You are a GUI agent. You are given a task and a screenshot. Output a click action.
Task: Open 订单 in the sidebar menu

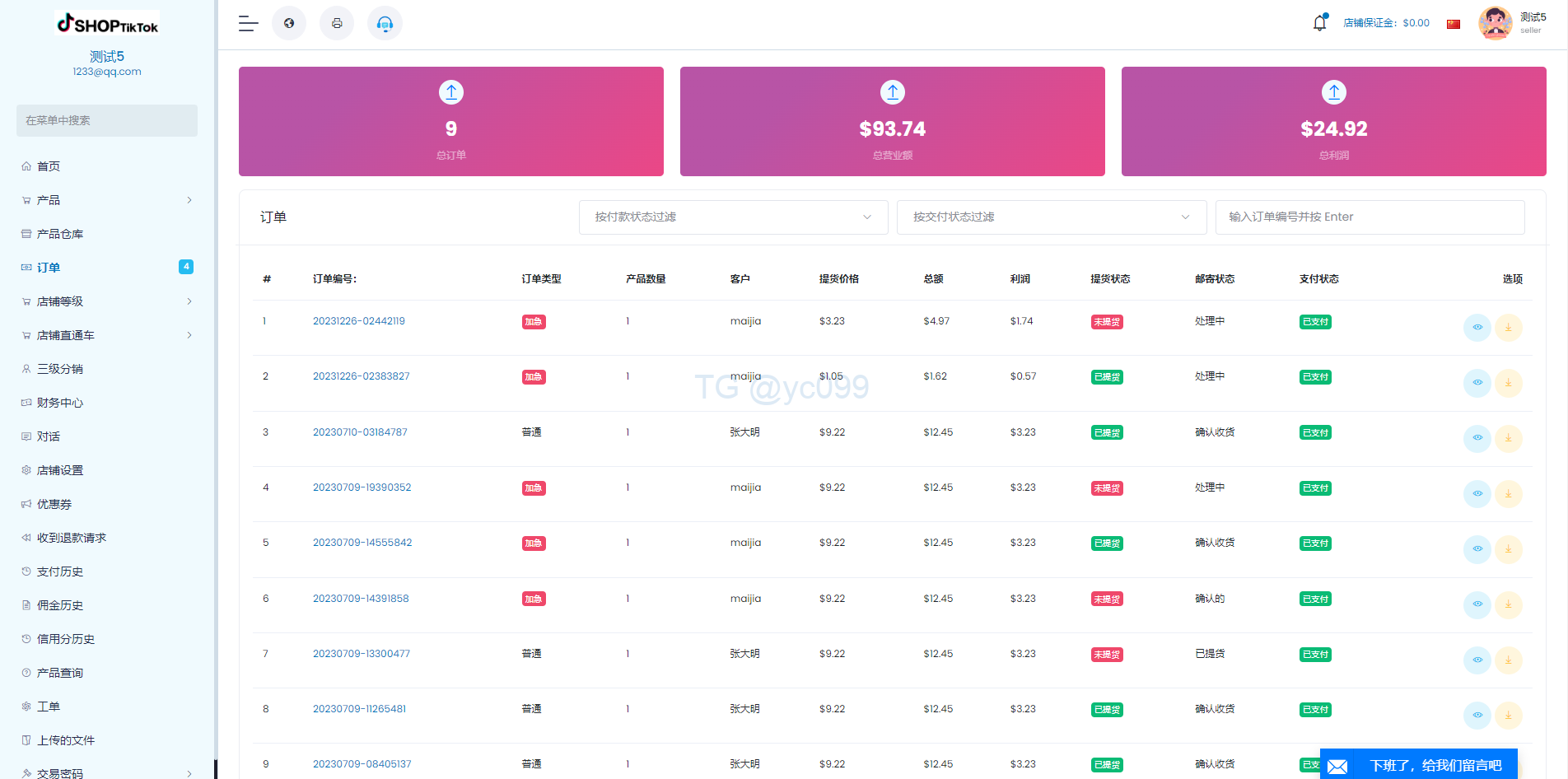48,267
